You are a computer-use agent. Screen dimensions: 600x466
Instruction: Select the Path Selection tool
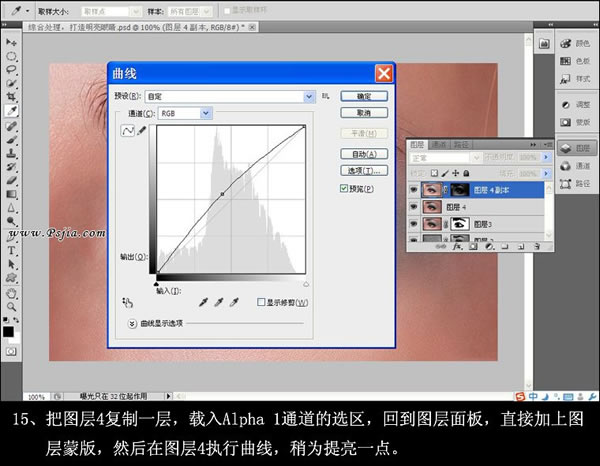[x=11, y=264]
